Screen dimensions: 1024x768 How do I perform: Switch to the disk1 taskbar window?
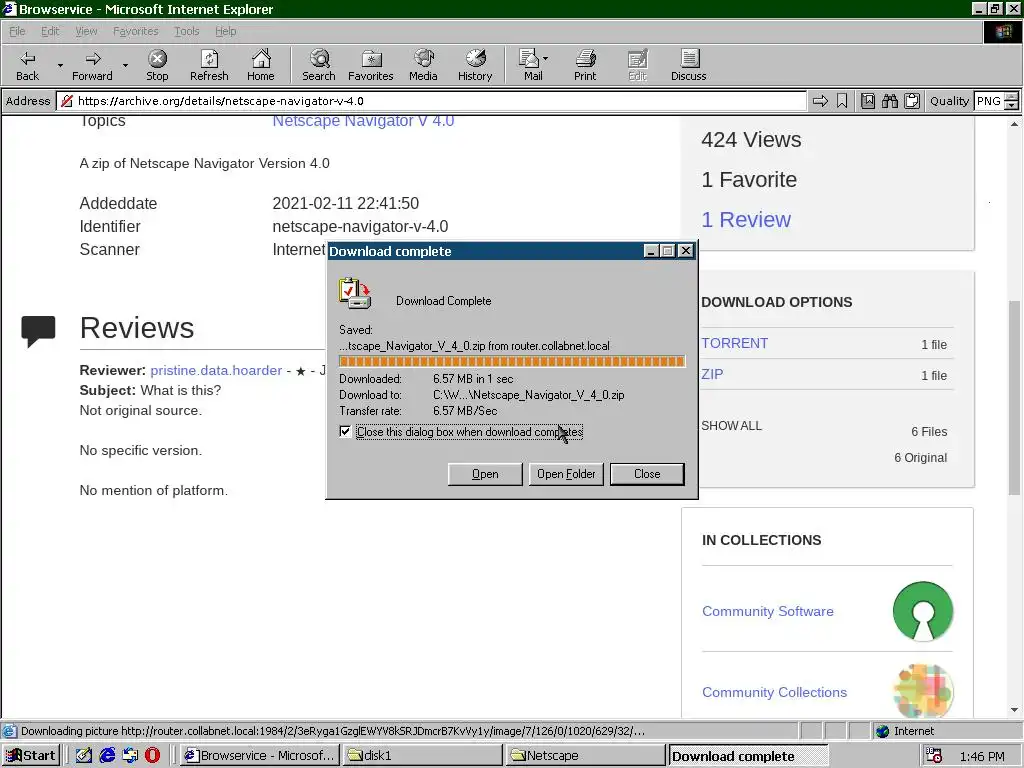(423, 756)
